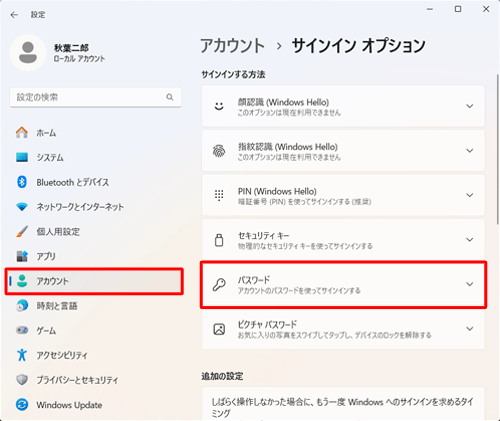Open システム settings category
This screenshot has height=421, width=500.
click(x=50, y=157)
